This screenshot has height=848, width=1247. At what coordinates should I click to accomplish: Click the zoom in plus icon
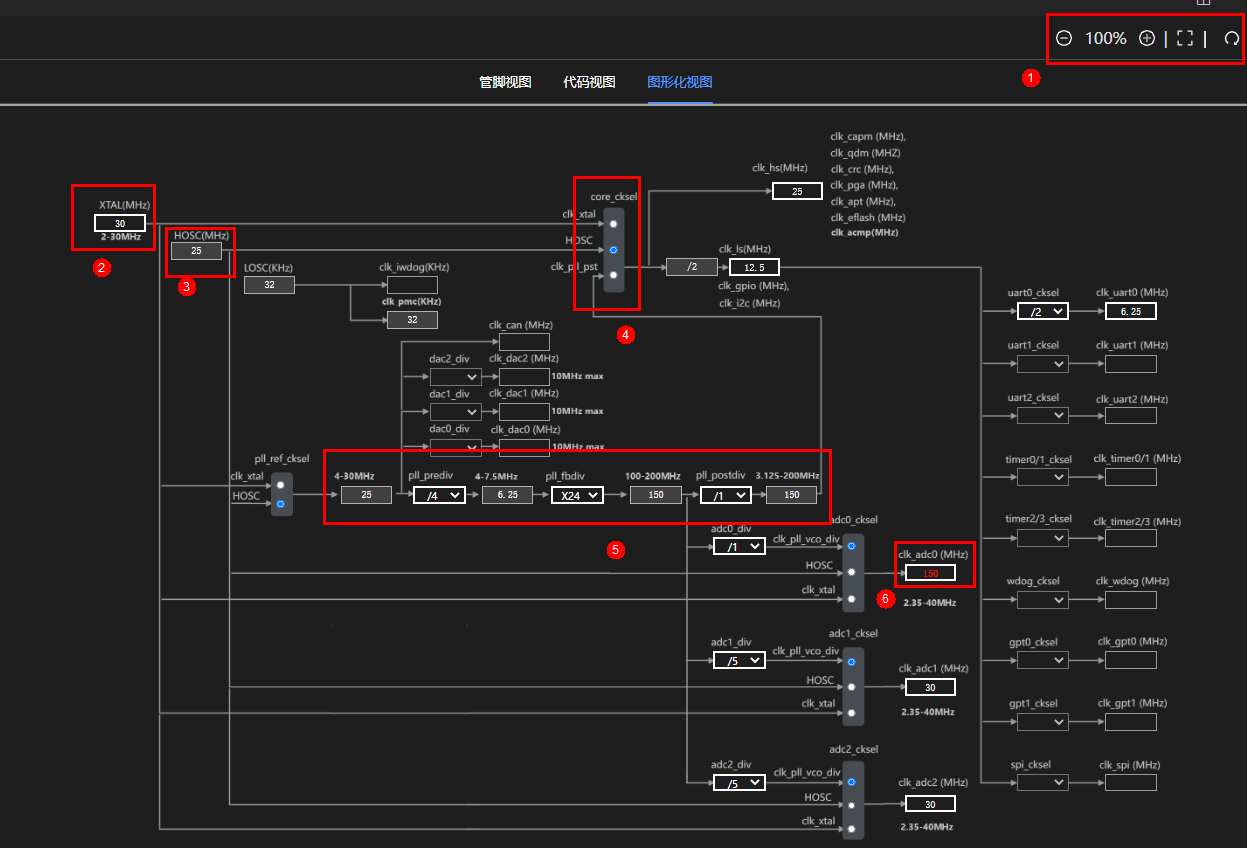click(1147, 39)
